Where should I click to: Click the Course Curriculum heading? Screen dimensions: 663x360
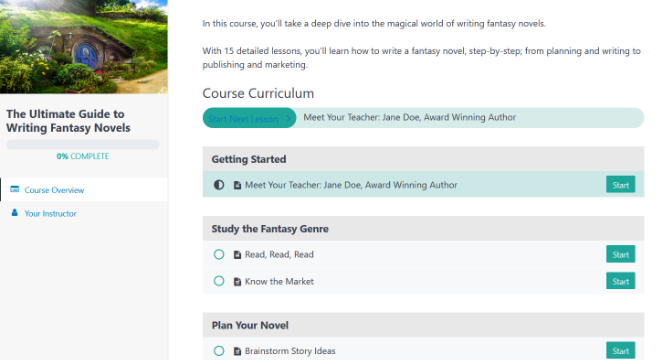[258, 93]
